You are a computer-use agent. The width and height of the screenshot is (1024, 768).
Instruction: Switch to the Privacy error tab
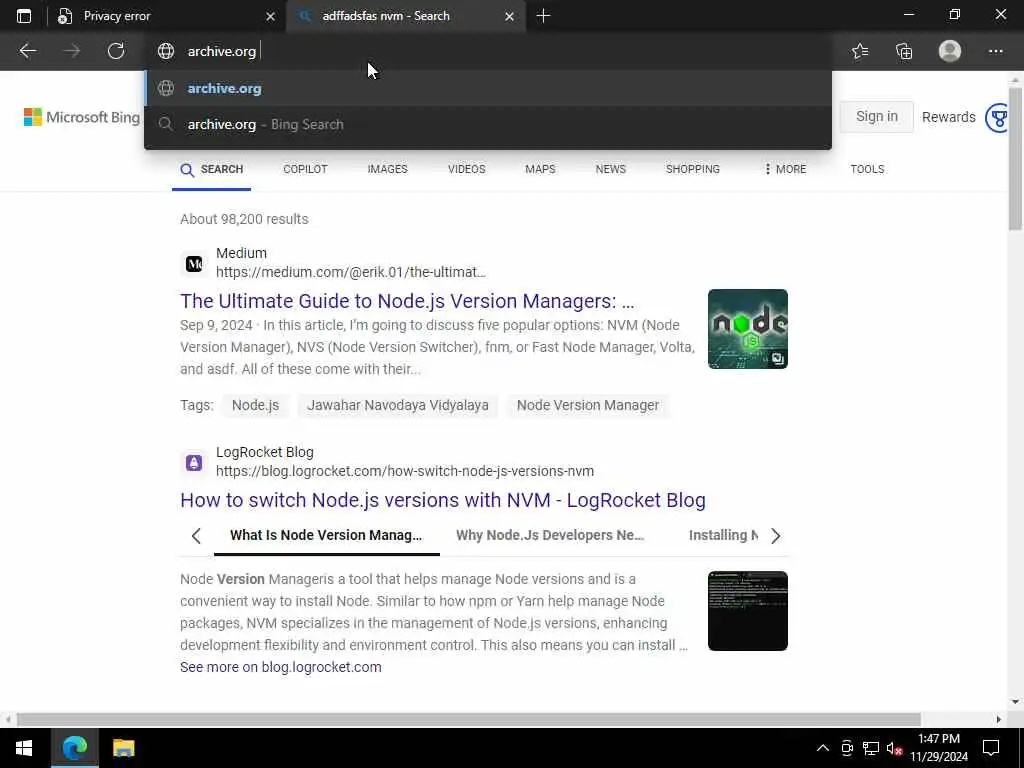pyautogui.click(x=167, y=16)
